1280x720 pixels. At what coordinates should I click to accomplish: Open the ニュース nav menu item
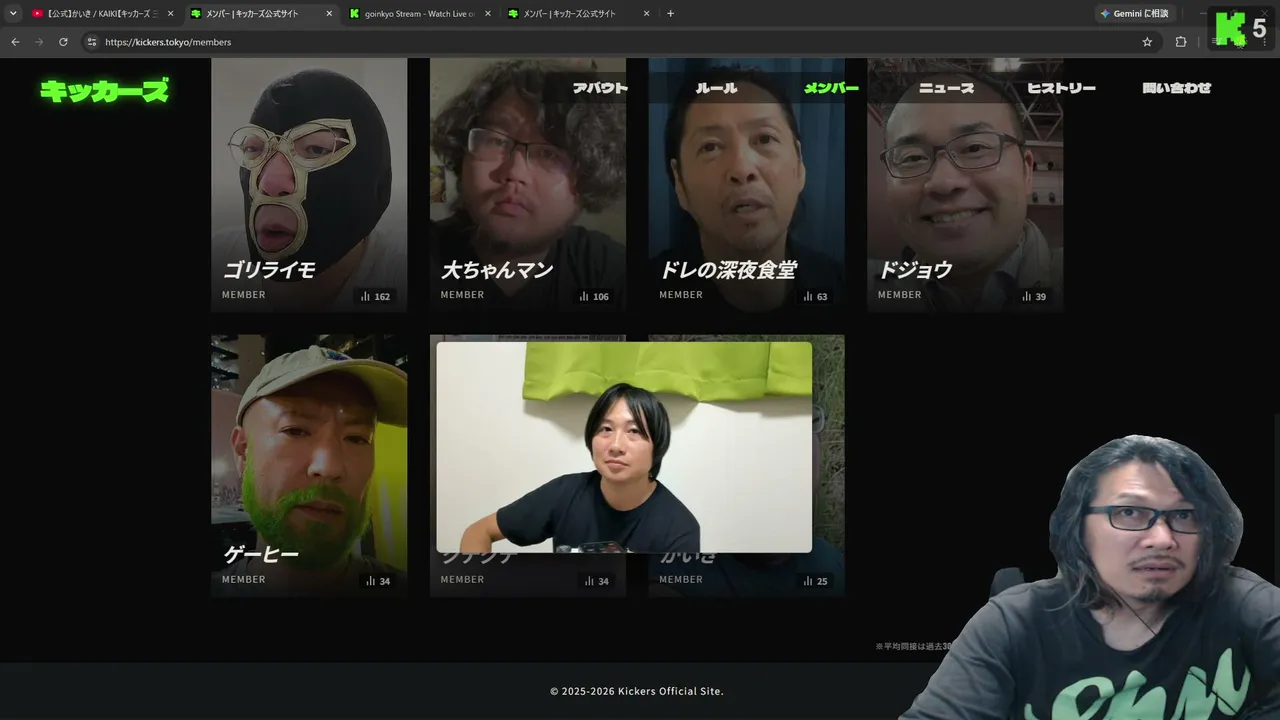[x=946, y=88]
